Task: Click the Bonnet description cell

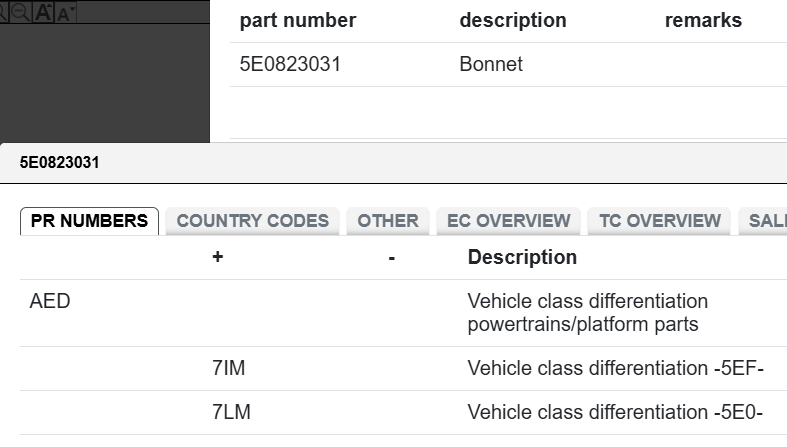Action: pyautogui.click(x=491, y=64)
